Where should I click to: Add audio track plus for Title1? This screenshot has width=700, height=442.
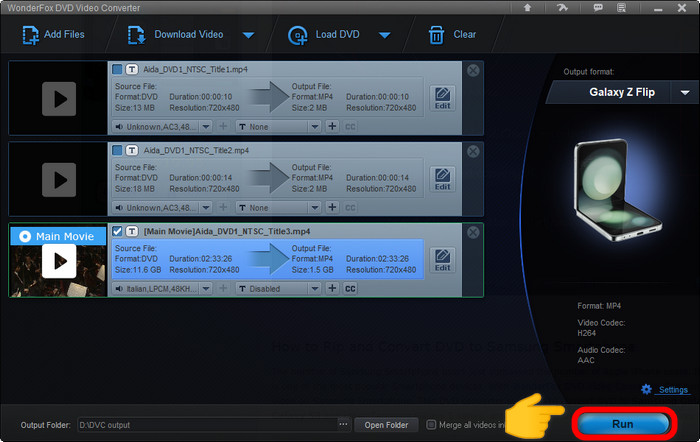pos(223,126)
